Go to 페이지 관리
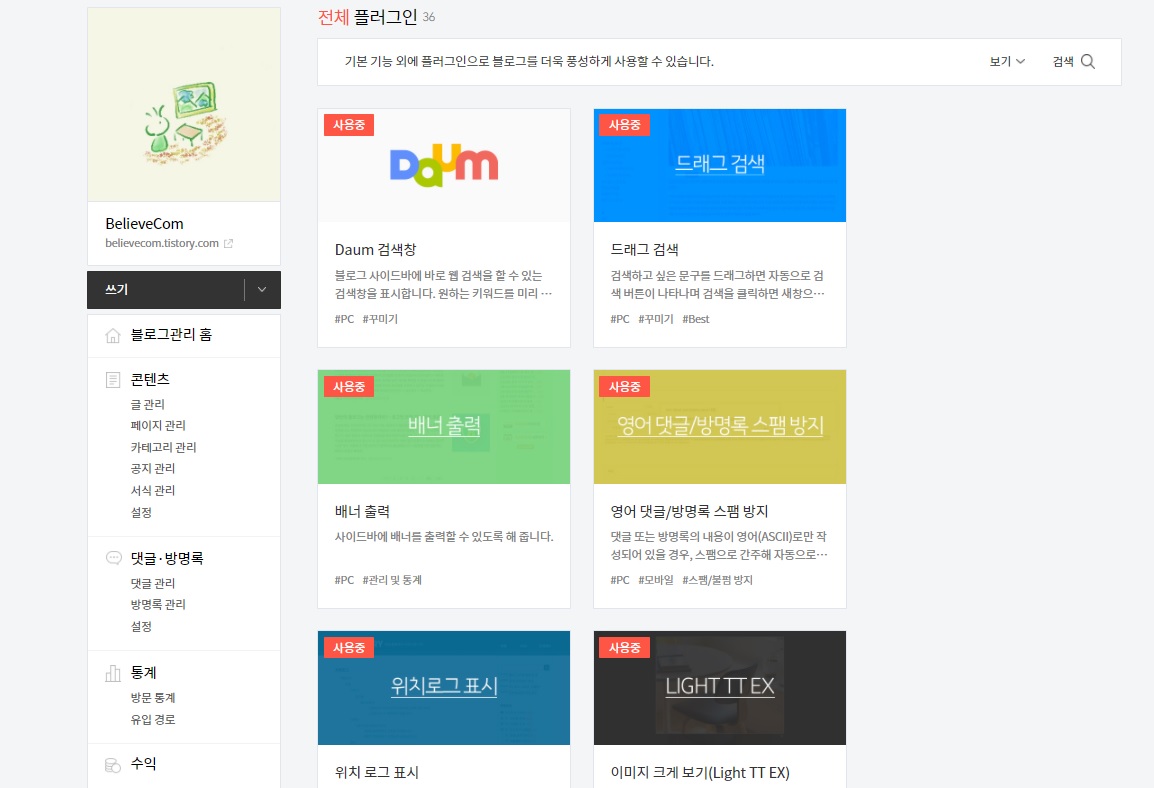The image size is (1154, 788). [158, 425]
